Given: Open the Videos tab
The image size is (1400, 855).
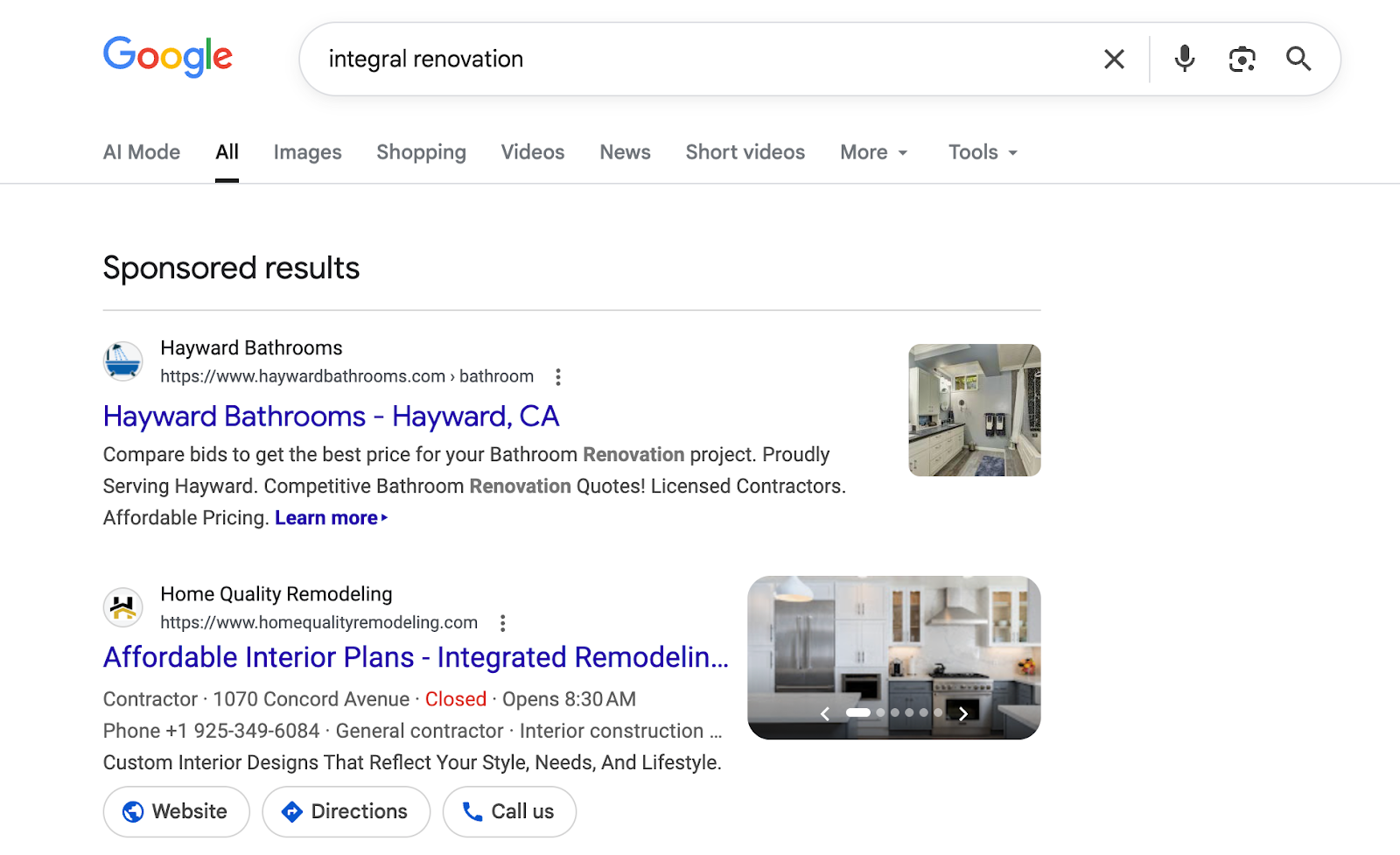Looking at the screenshot, I should click(x=533, y=152).
